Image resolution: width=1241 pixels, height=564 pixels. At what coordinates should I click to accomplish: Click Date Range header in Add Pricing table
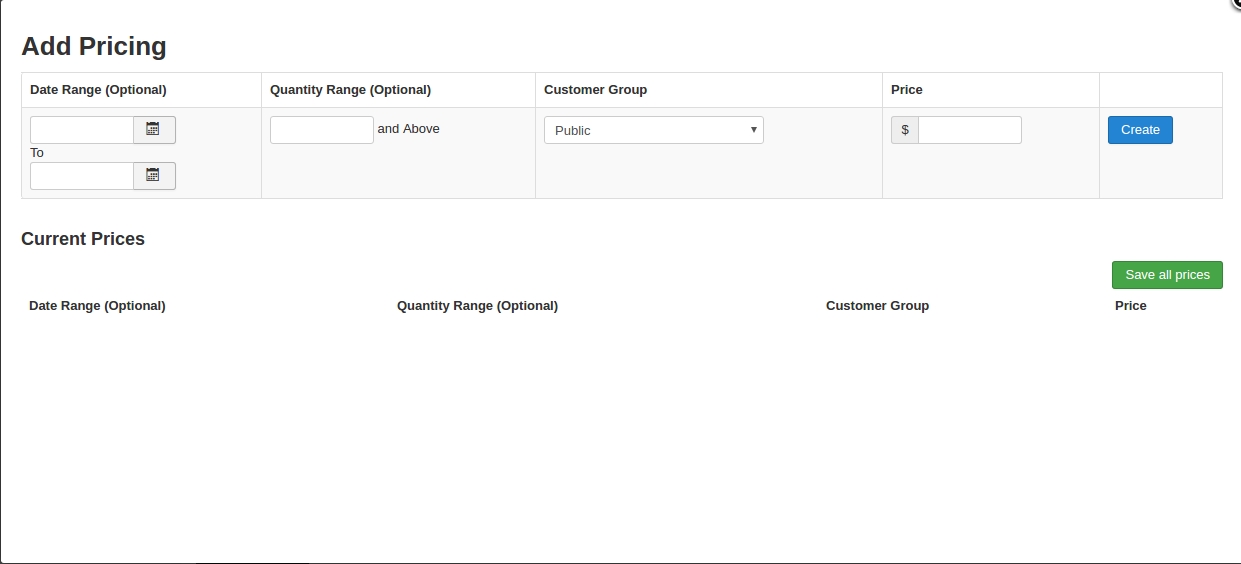pos(98,90)
